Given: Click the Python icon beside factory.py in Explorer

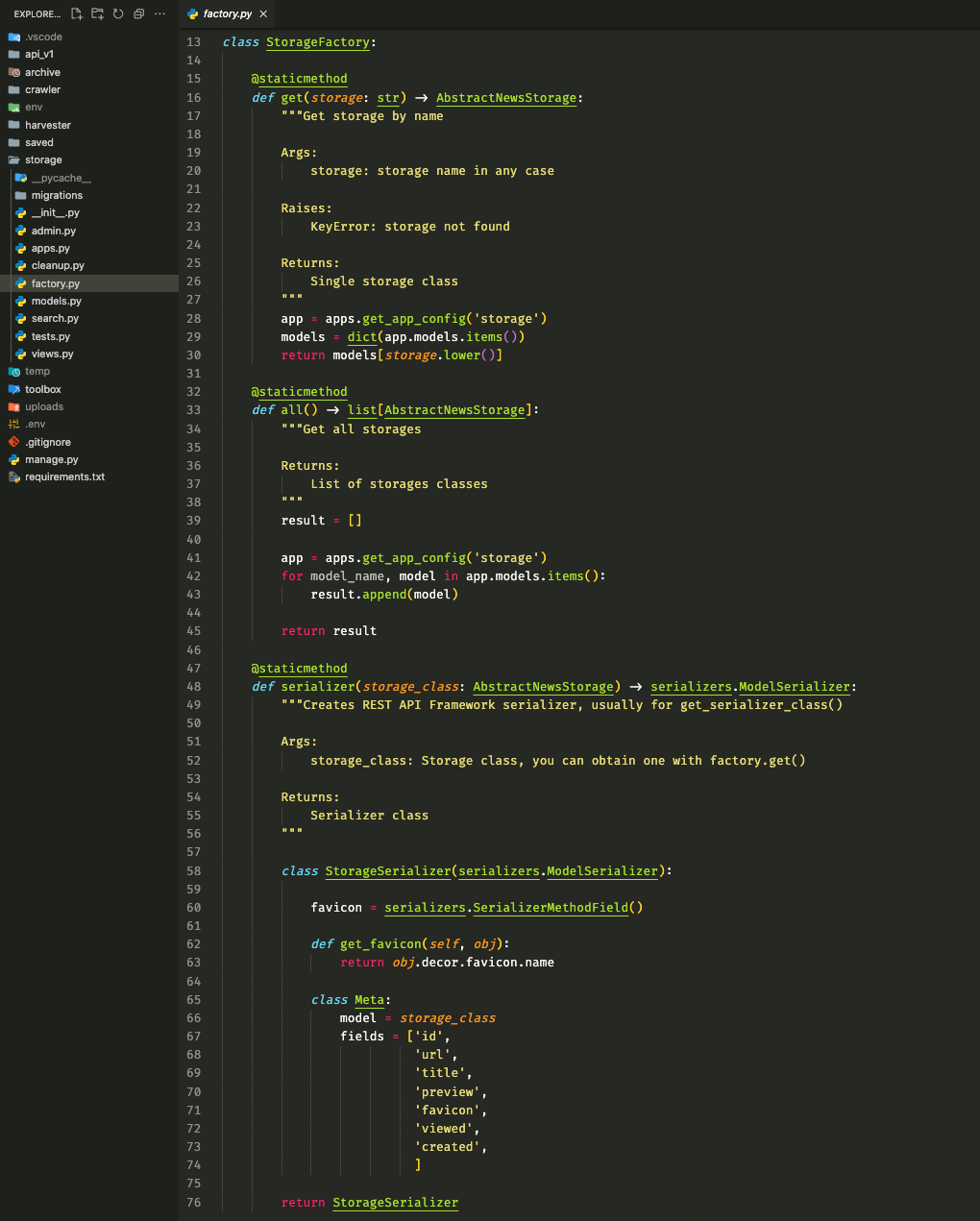Looking at the screenshot, I should click(x=20, y=283).
